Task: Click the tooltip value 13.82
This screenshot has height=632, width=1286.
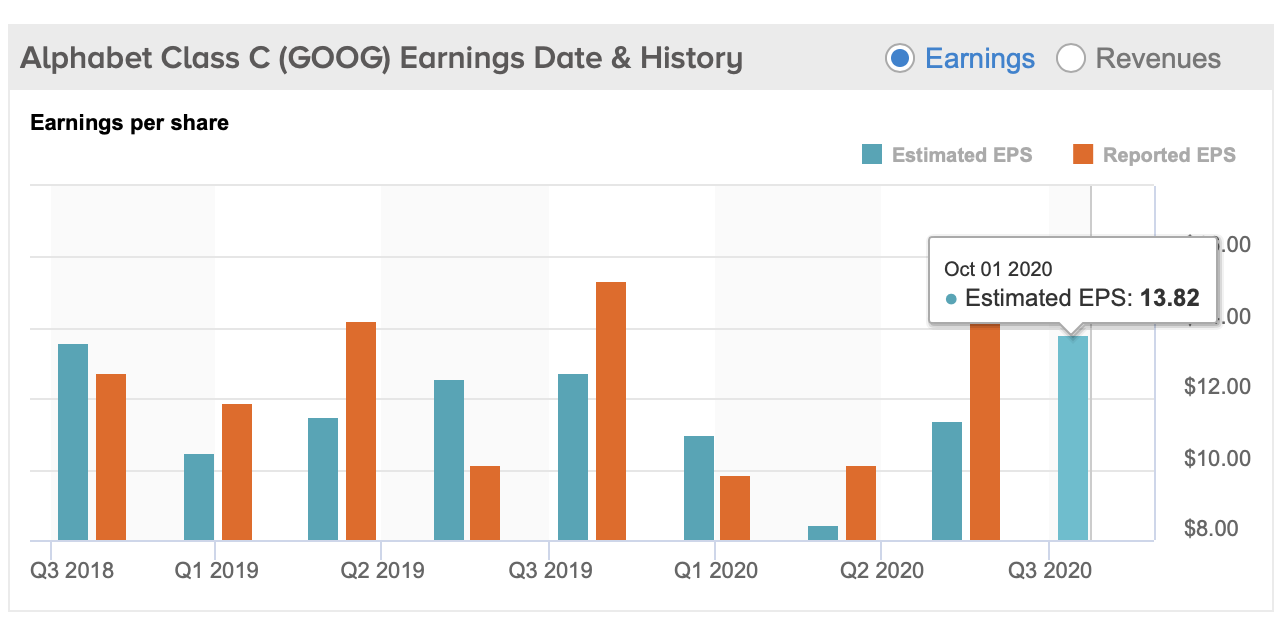Action: point(1169,298)
